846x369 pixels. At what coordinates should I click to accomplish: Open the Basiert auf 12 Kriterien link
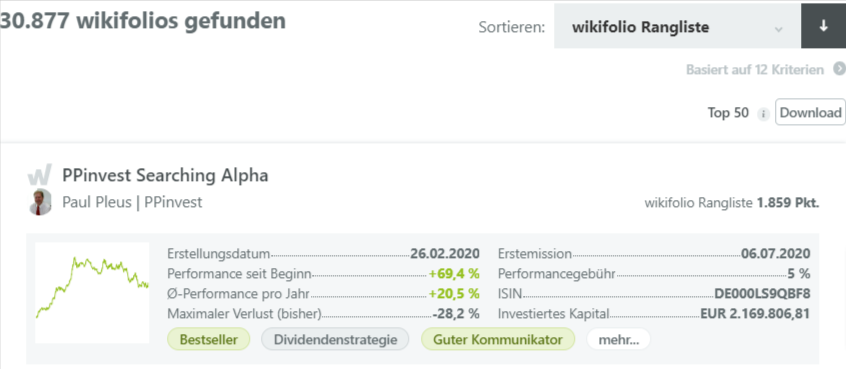pyautogui.click(x=755, y=70)
